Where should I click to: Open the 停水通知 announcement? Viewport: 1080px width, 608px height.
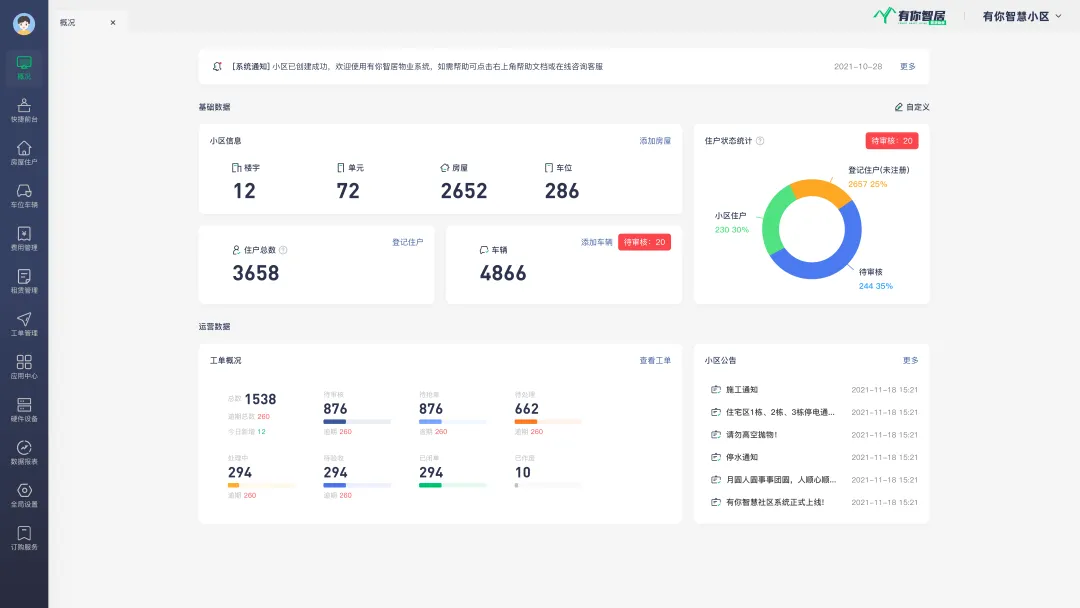tap(742, 457)
